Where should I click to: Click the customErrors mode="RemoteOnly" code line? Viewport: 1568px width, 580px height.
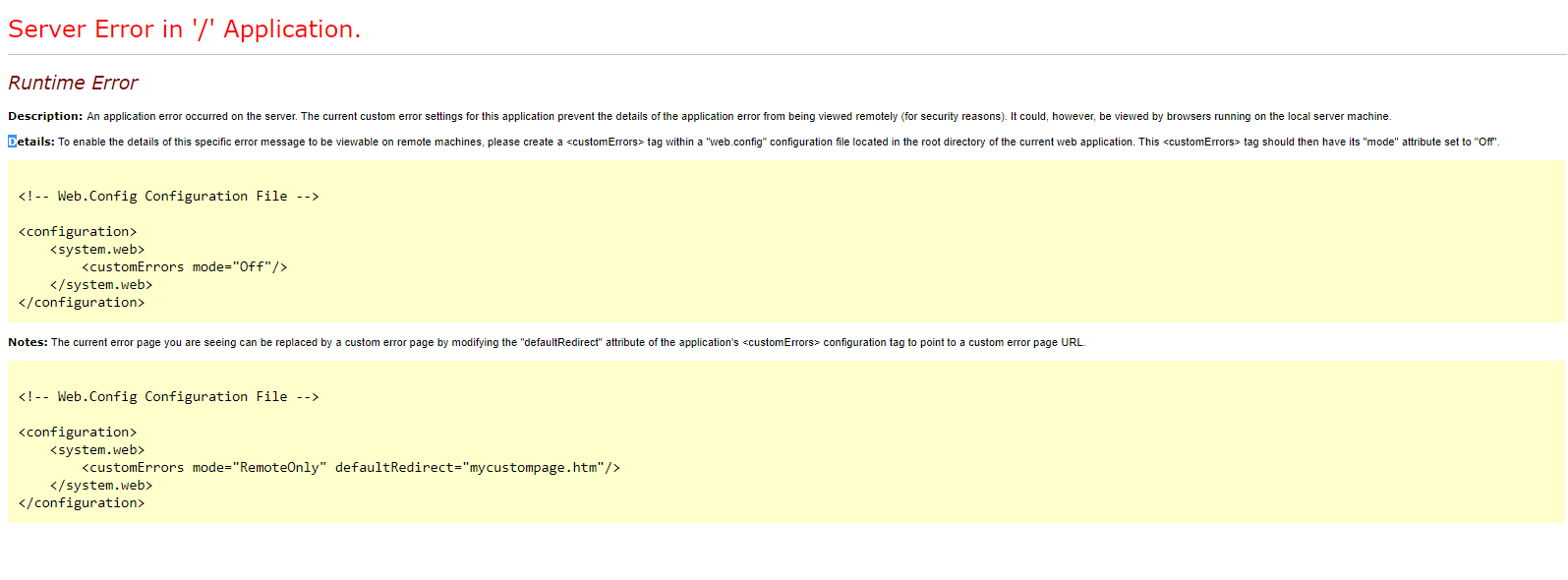[x=351, y=468]
